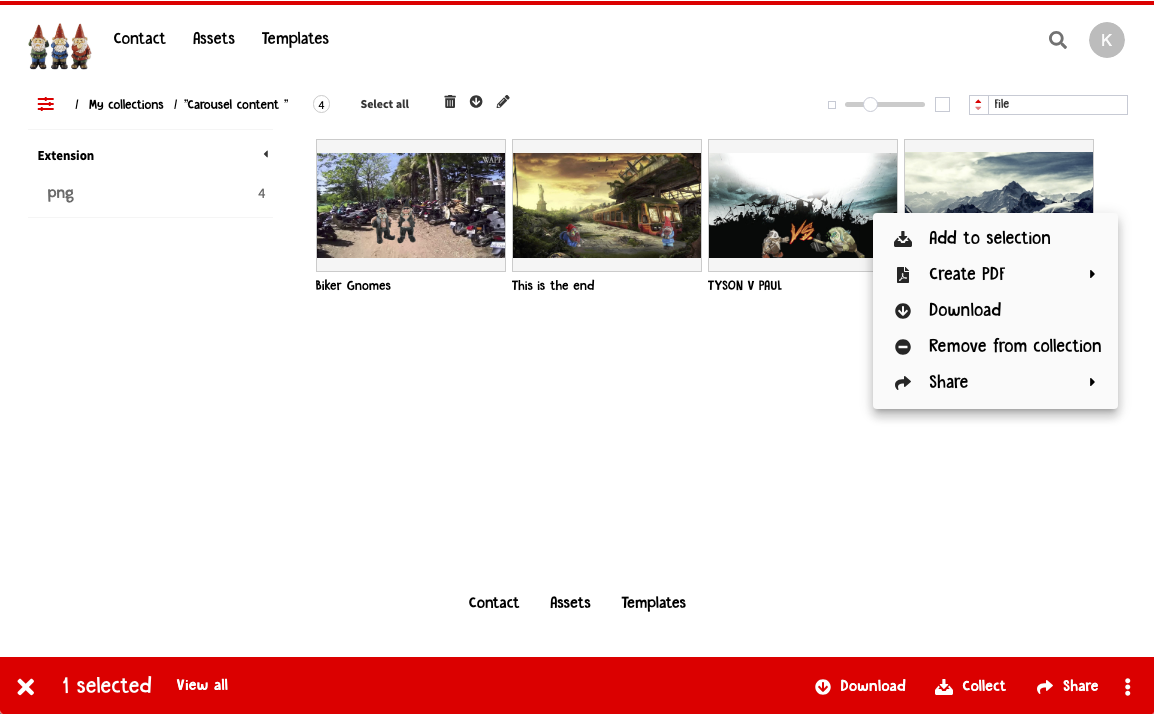
Task: Click footer Templates link
Action: coord(654,603)
